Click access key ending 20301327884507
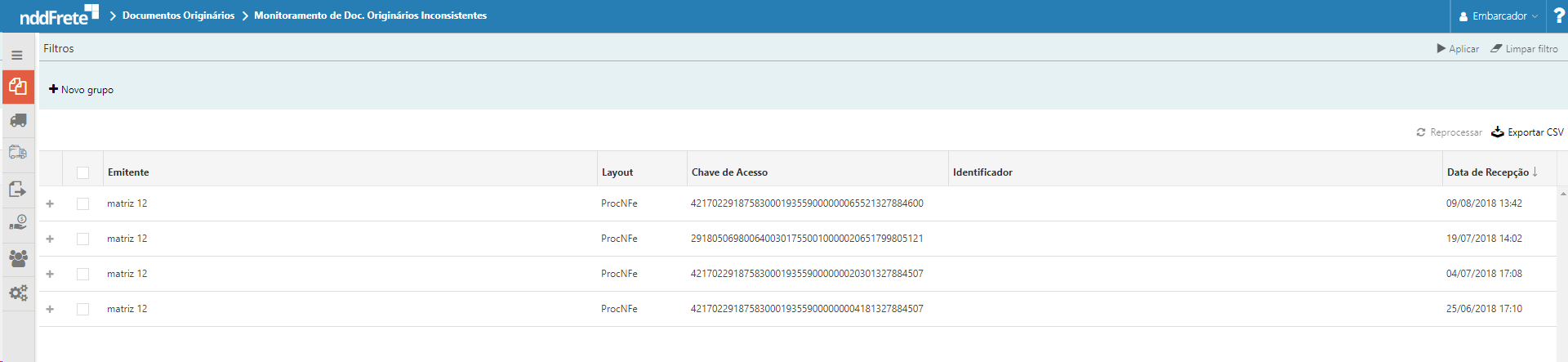 tap(807, 274)
